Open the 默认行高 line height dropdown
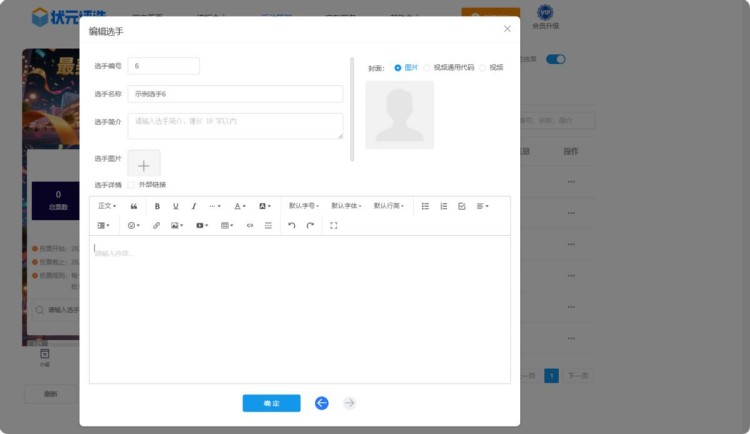The width and height of the screenshot is (750, 434). tap(389, 206)
